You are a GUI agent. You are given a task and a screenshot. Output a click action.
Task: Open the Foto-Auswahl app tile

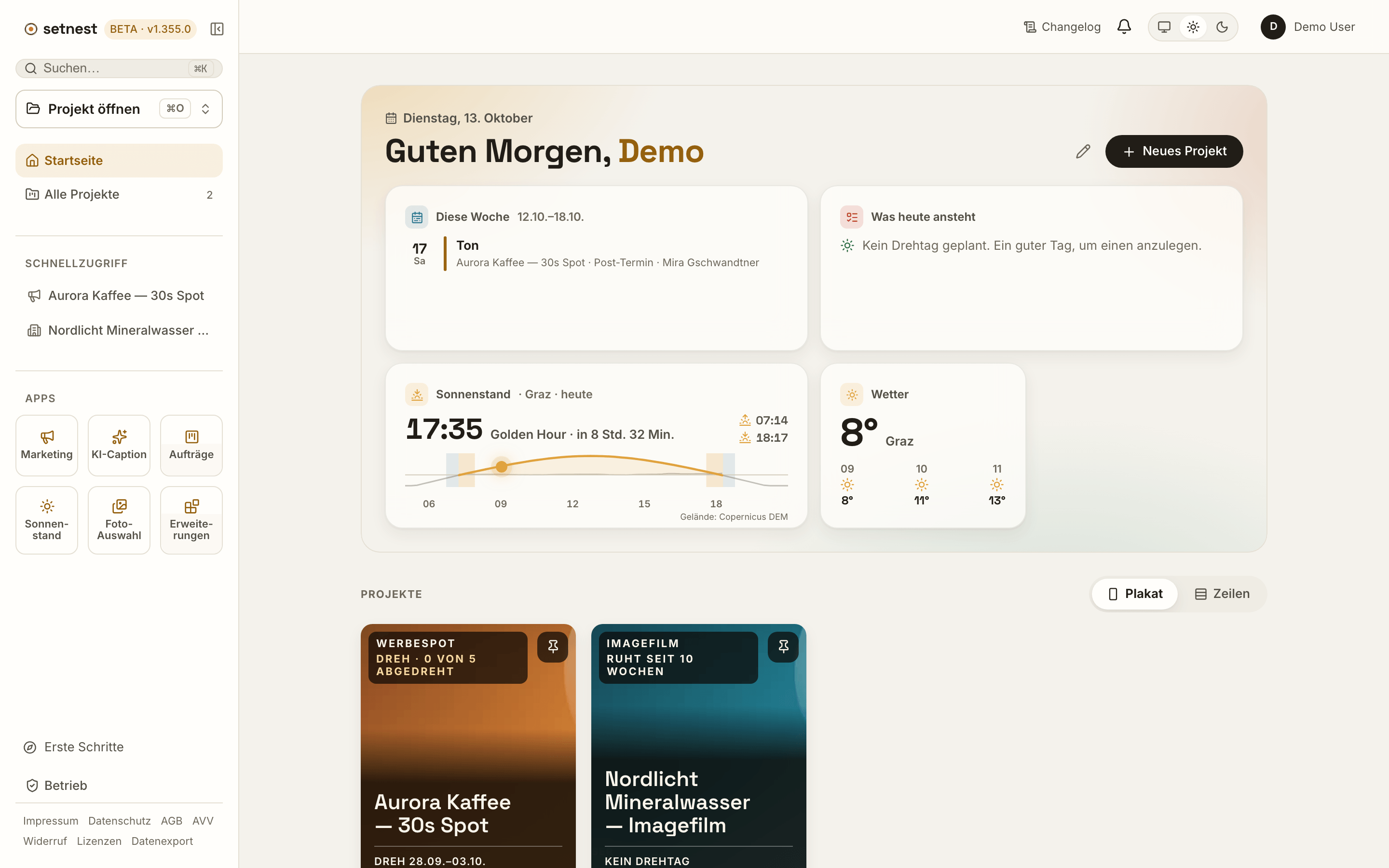pyautogui.click(x=119, y=520)
